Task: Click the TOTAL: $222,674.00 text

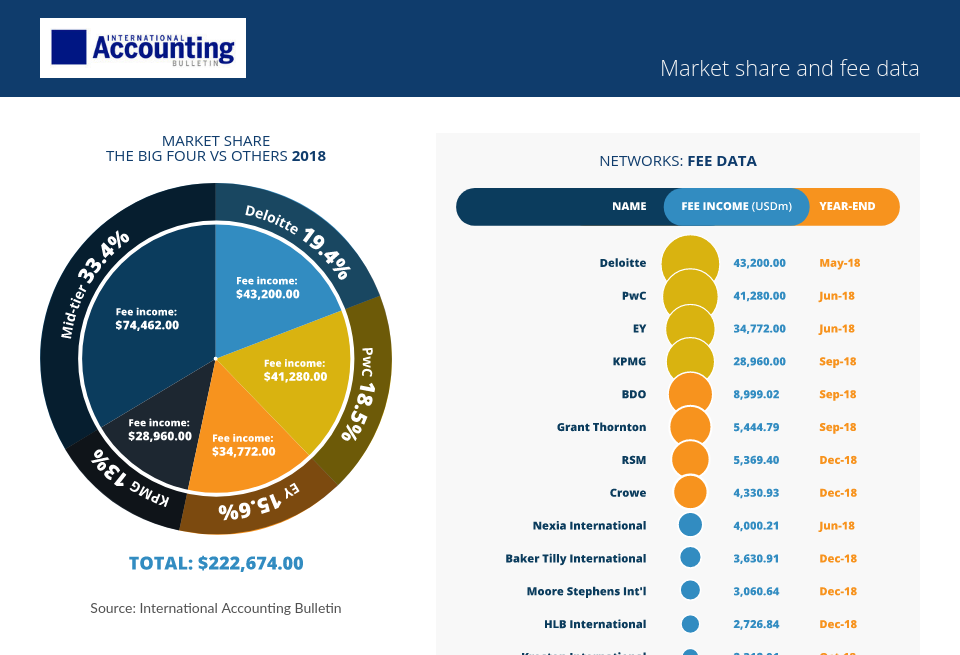Action: click(215, 563)
